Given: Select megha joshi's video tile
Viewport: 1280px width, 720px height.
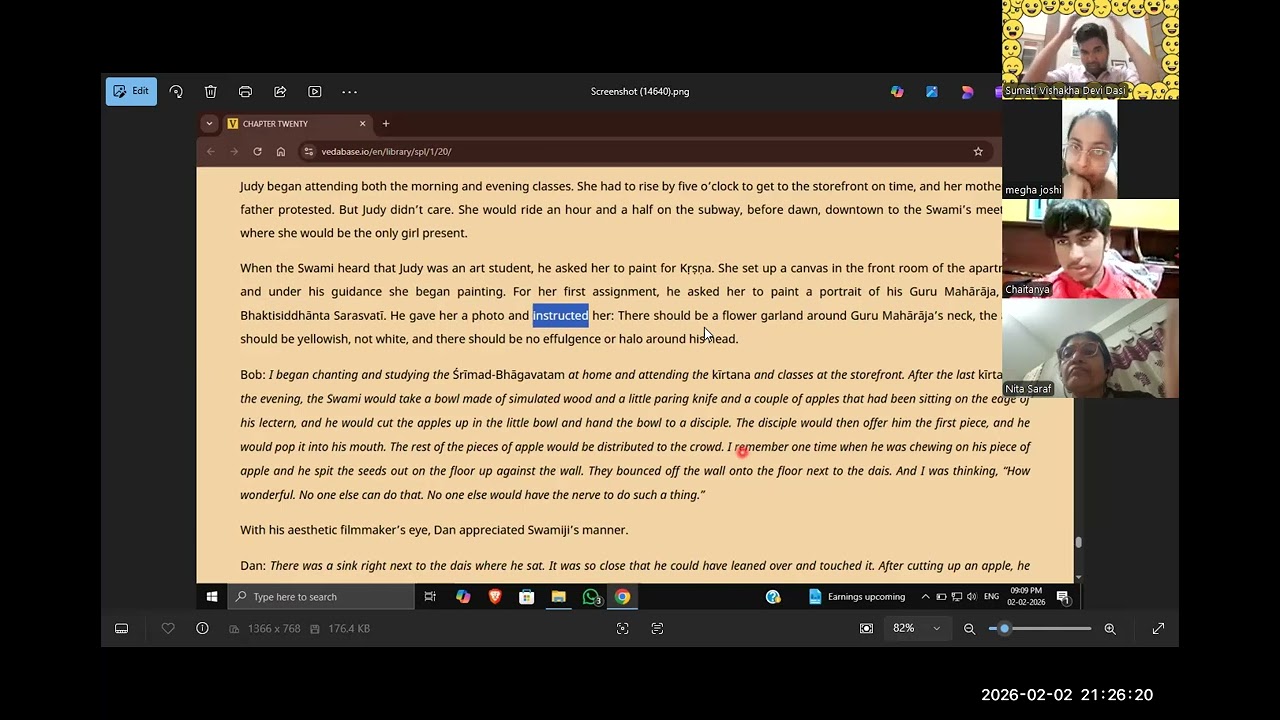Looking at the screenshot, I should [1090, 149].
